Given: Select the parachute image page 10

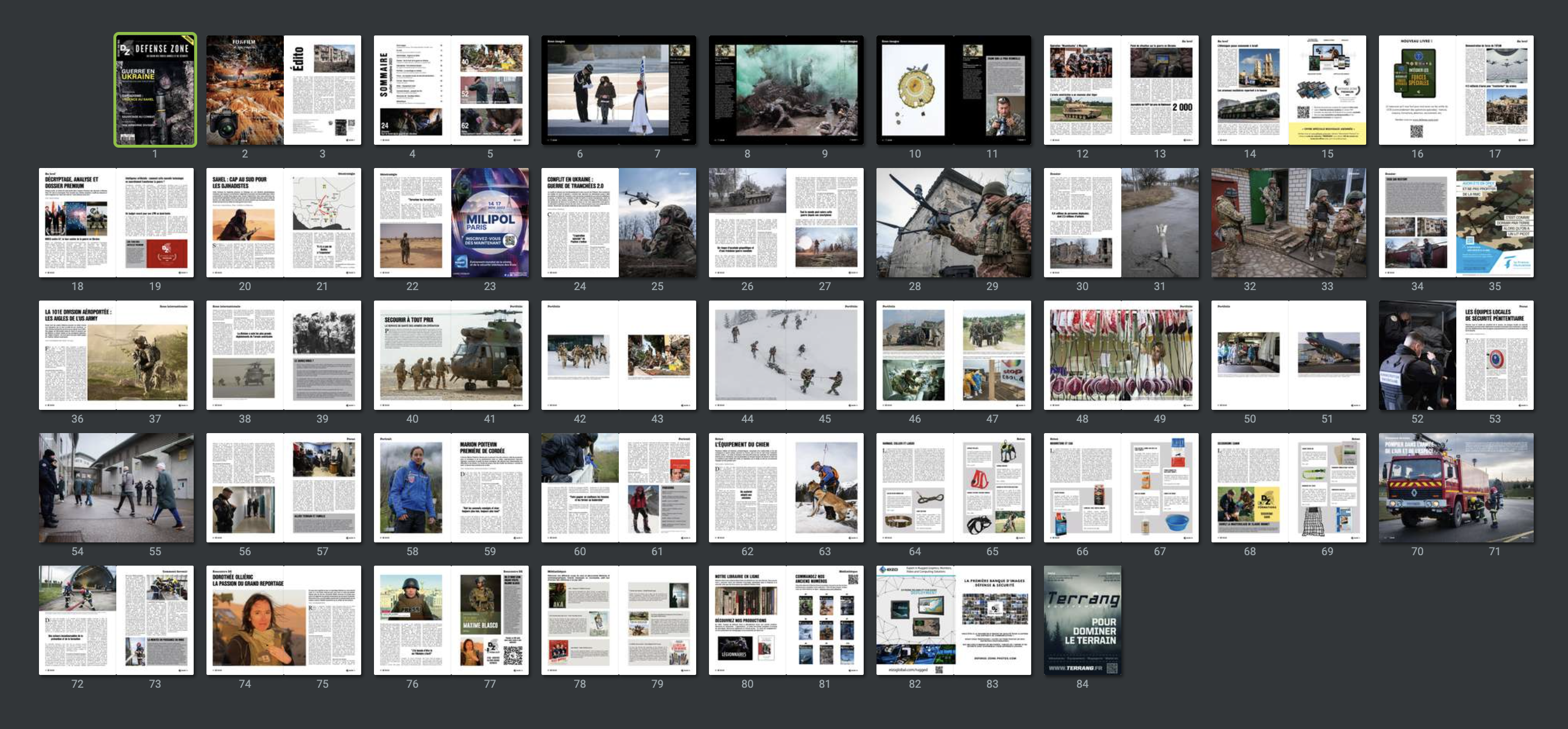Looking at the screenshot, I should (x=915, y=90).
